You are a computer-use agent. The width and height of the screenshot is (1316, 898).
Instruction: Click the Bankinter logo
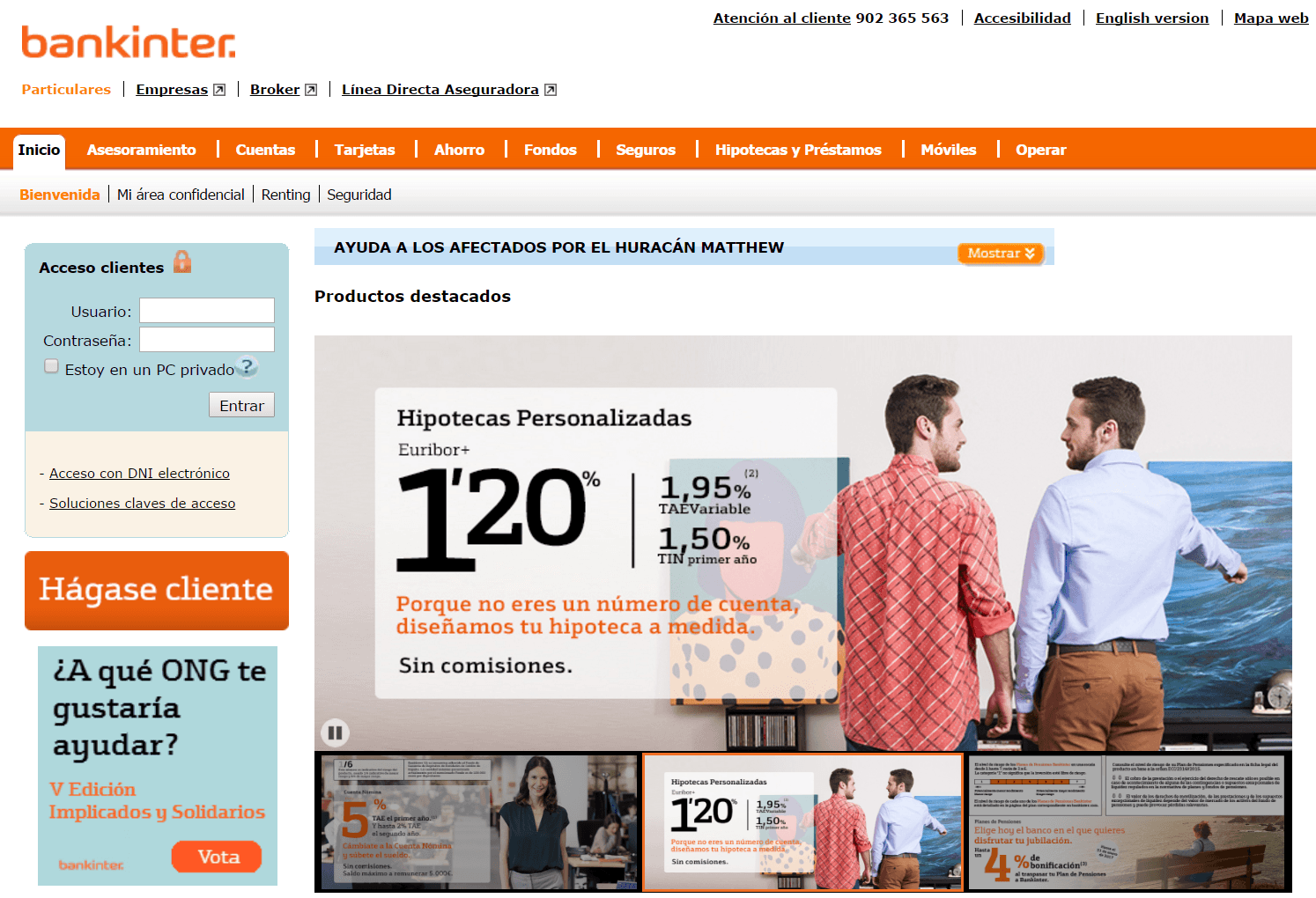click(x=129, y=42)
